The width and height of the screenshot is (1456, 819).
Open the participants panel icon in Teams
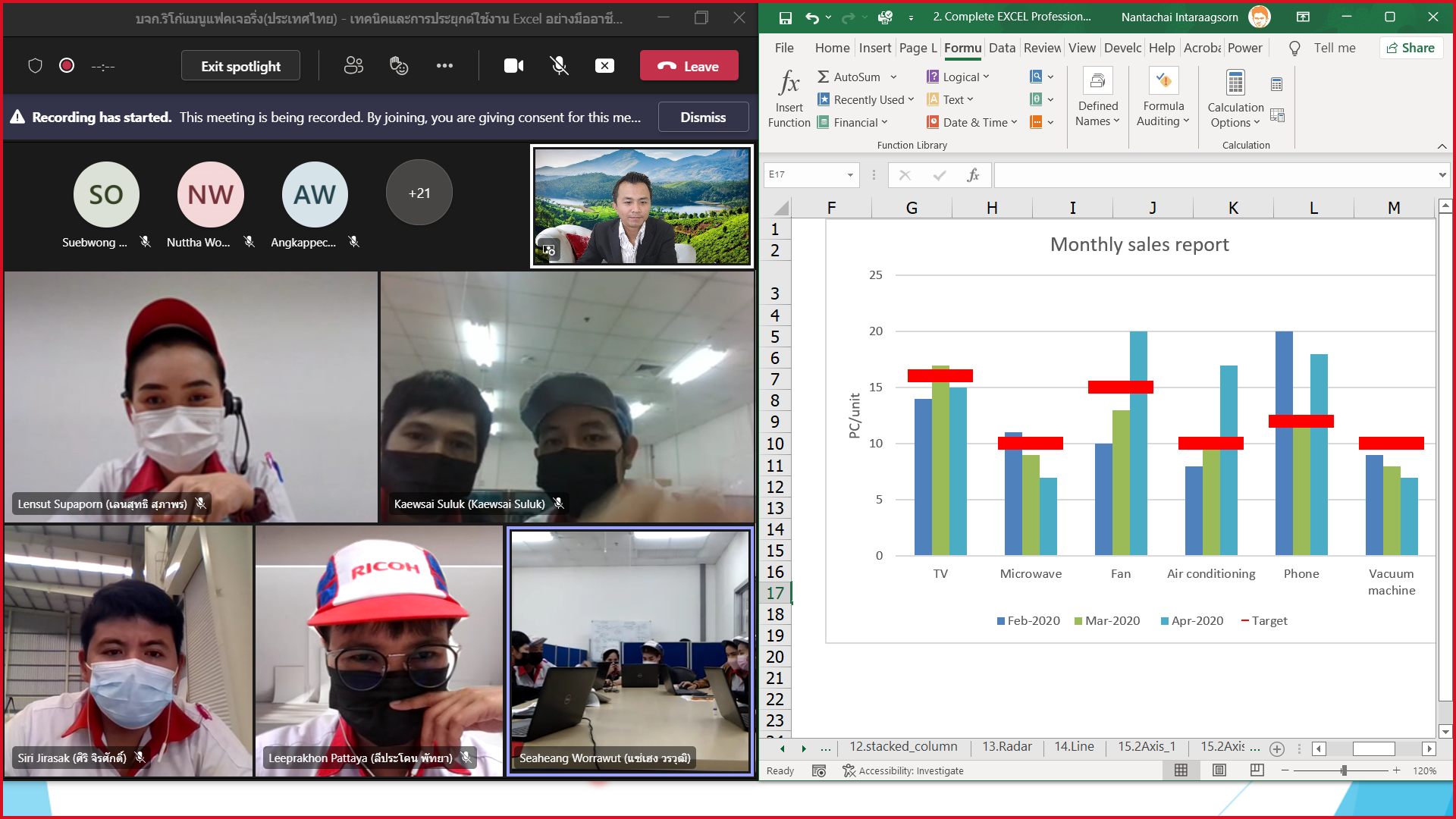pyautogui.click(x=353, y=66)
